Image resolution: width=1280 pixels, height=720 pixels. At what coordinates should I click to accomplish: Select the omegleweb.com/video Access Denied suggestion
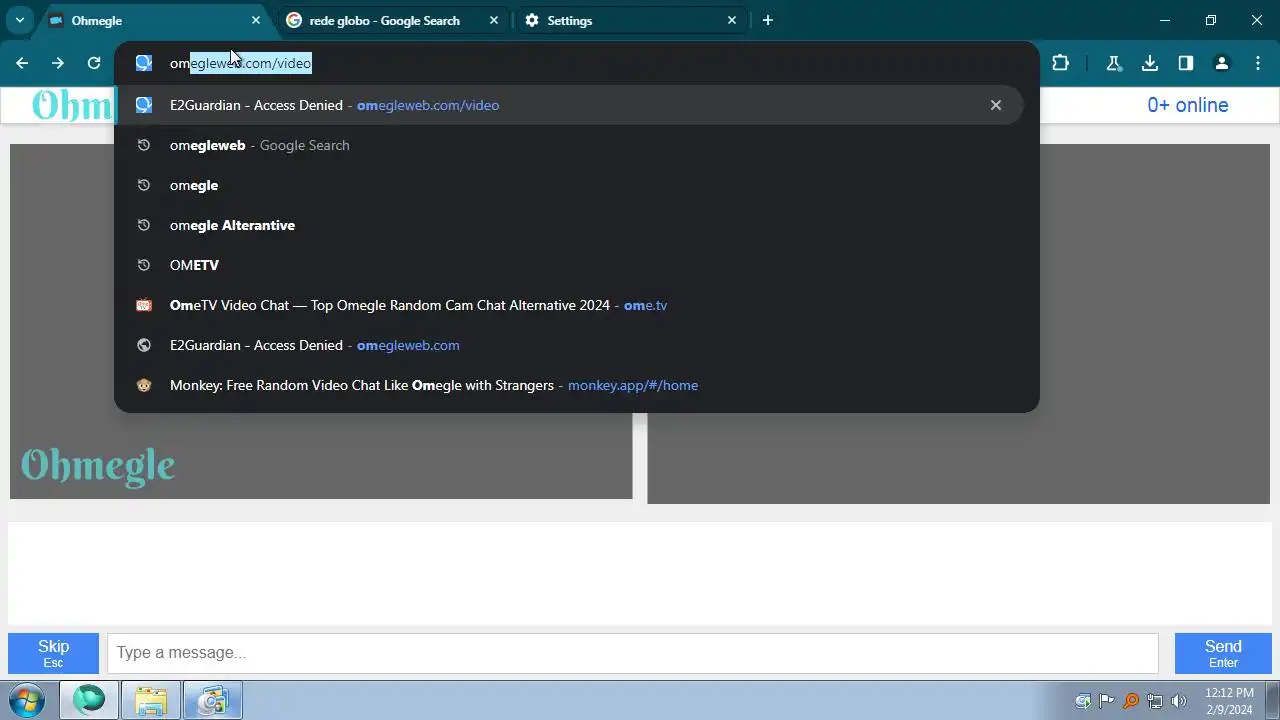pos(570,105)
